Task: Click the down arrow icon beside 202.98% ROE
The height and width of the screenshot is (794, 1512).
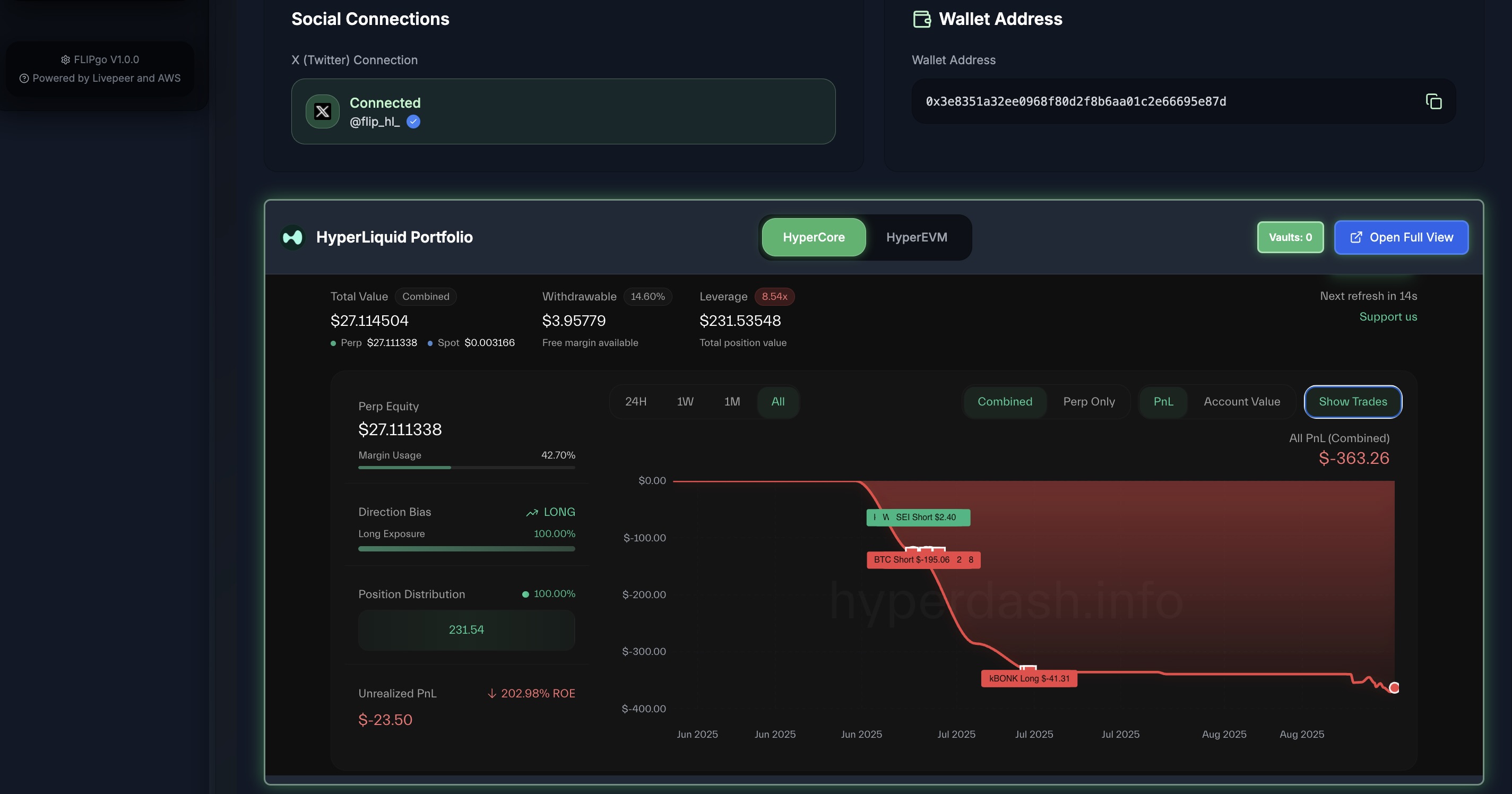Action: pyautogui.click(x=492, y=694)
